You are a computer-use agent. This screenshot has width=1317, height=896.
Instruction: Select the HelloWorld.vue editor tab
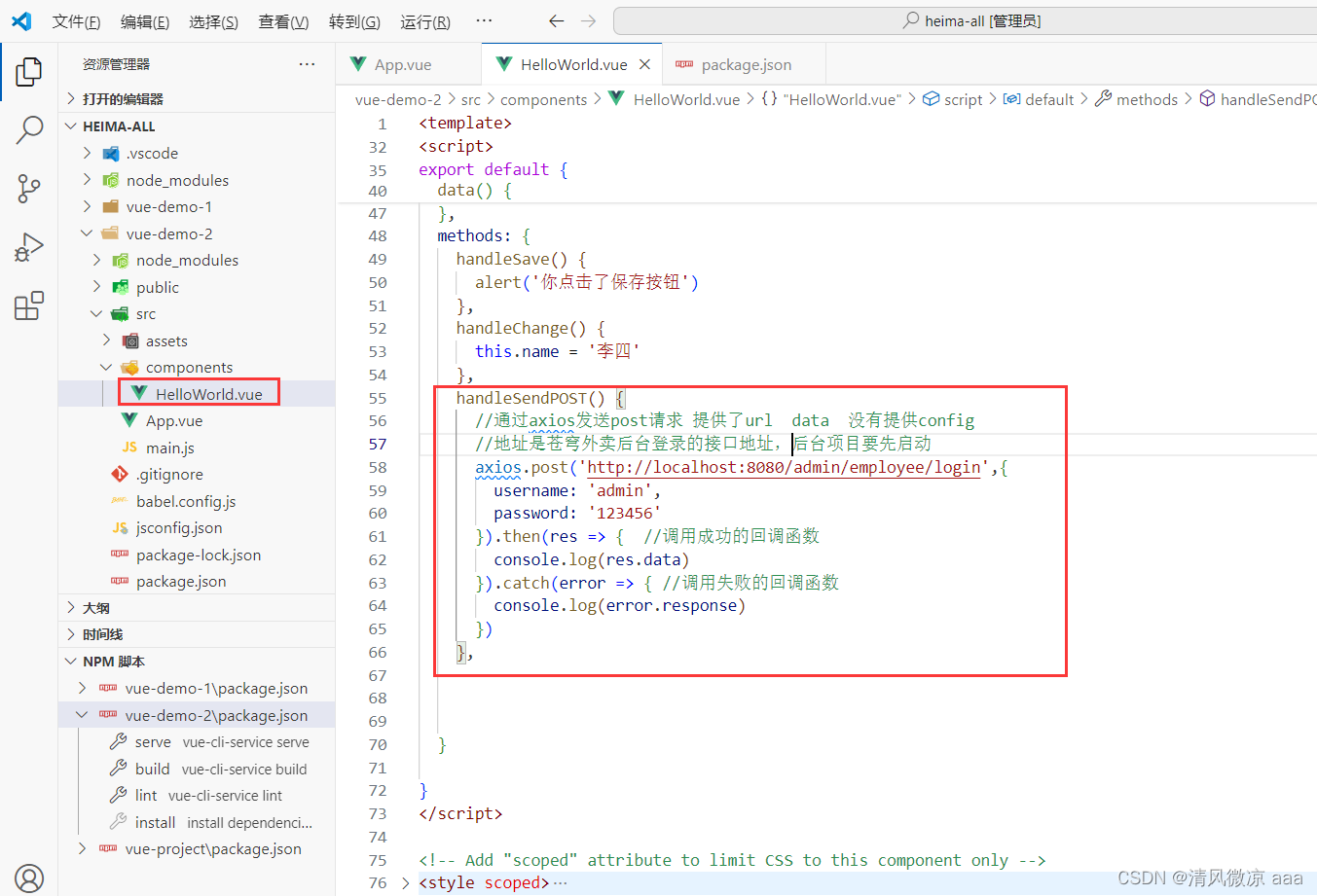(572, 64)
